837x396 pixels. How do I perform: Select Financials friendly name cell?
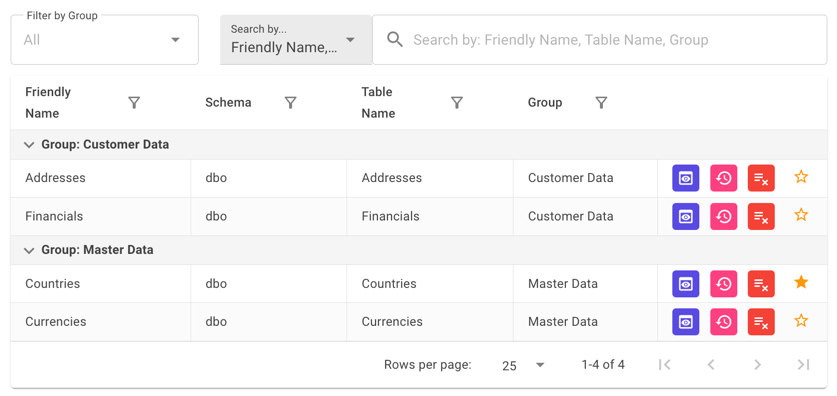(x=101, y=217)
